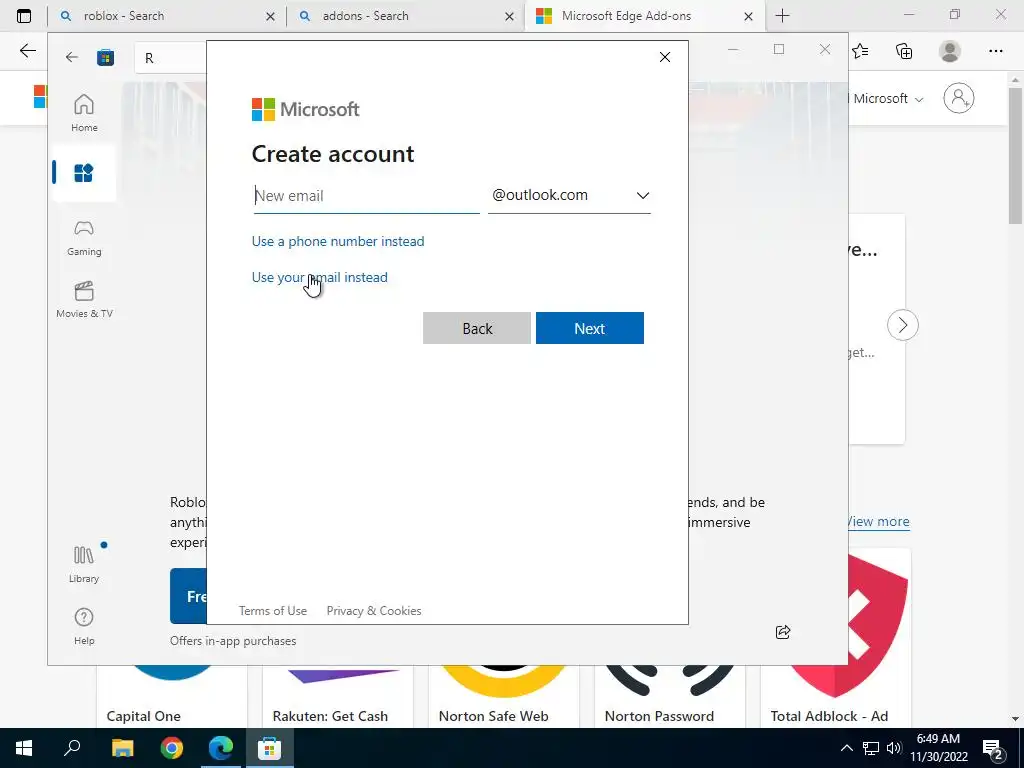Open Terms of Use link
The image size is (1024, 768).
(273, 611)
